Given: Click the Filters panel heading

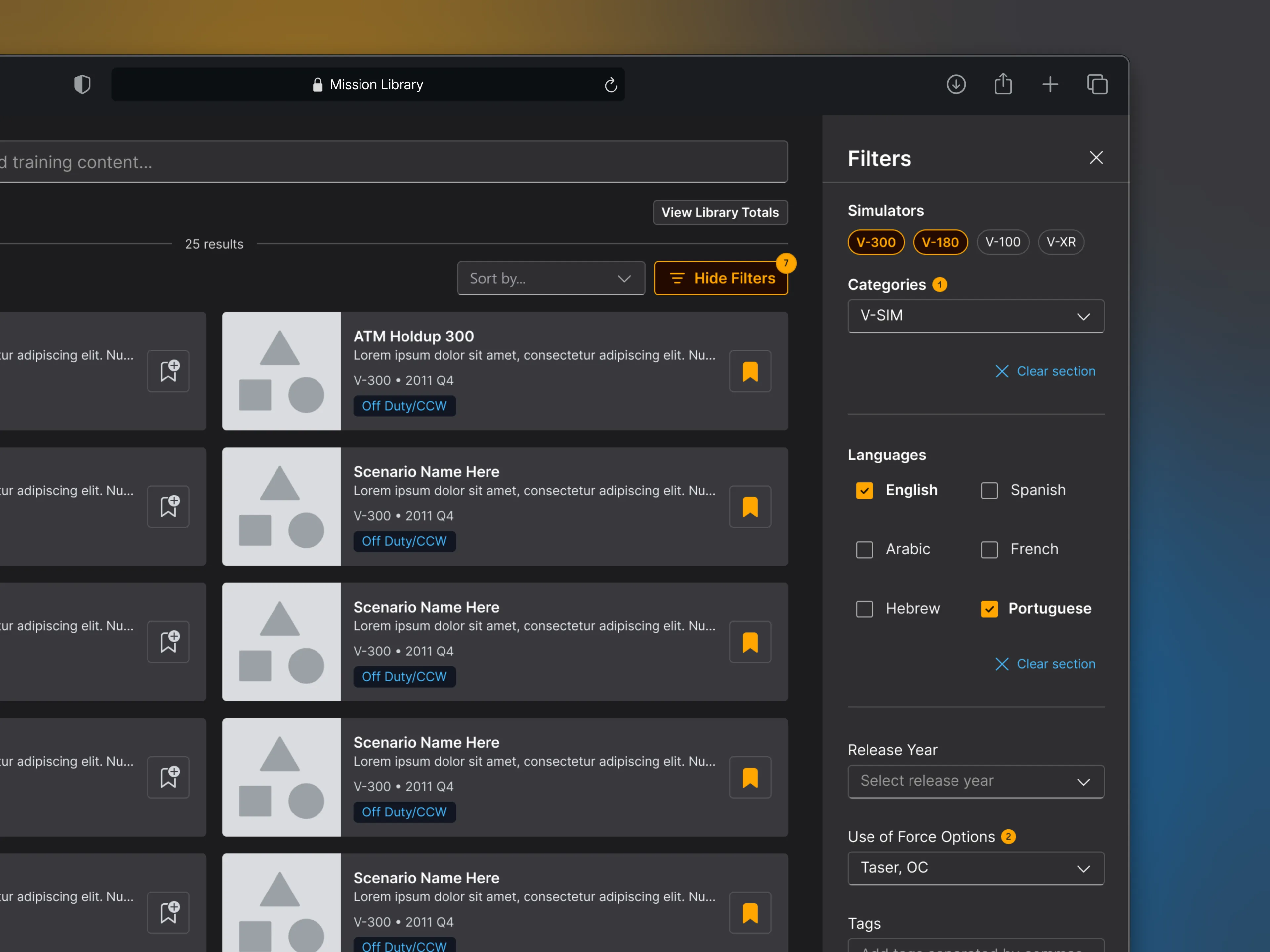Looking at the screenshot, I should [x=880, y=158].
